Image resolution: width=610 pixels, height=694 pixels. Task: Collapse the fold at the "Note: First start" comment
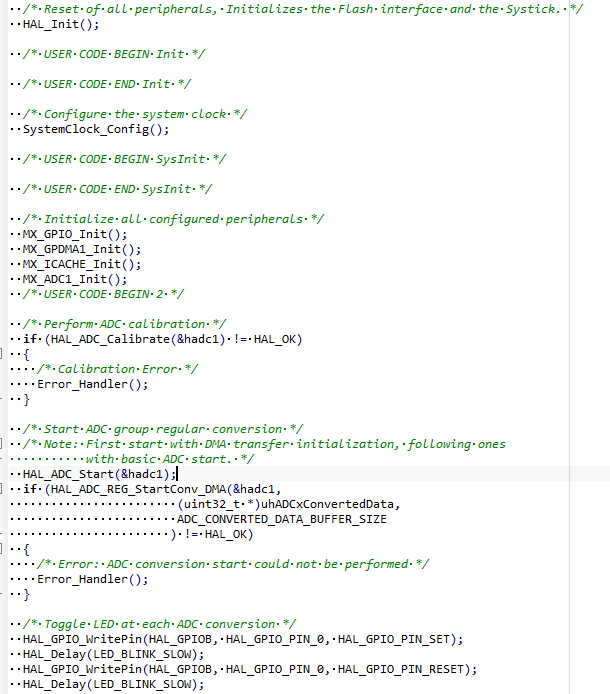point(3,444)
